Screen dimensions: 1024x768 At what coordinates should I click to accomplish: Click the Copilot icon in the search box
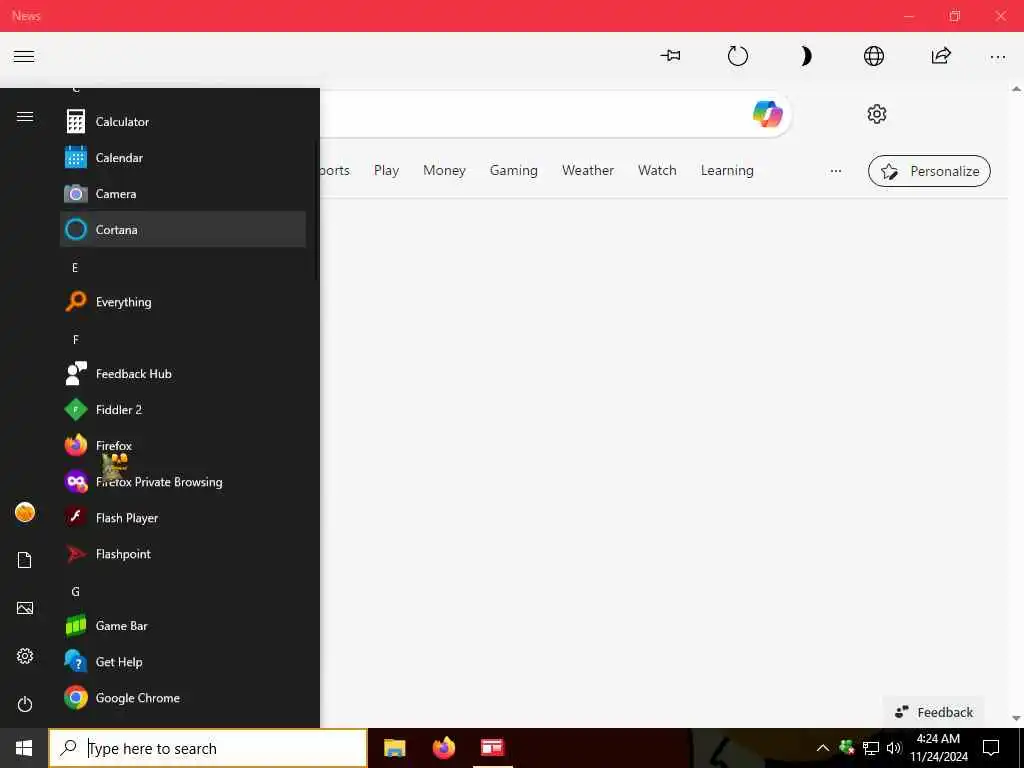pyautogui.click(x=767, y=114)
